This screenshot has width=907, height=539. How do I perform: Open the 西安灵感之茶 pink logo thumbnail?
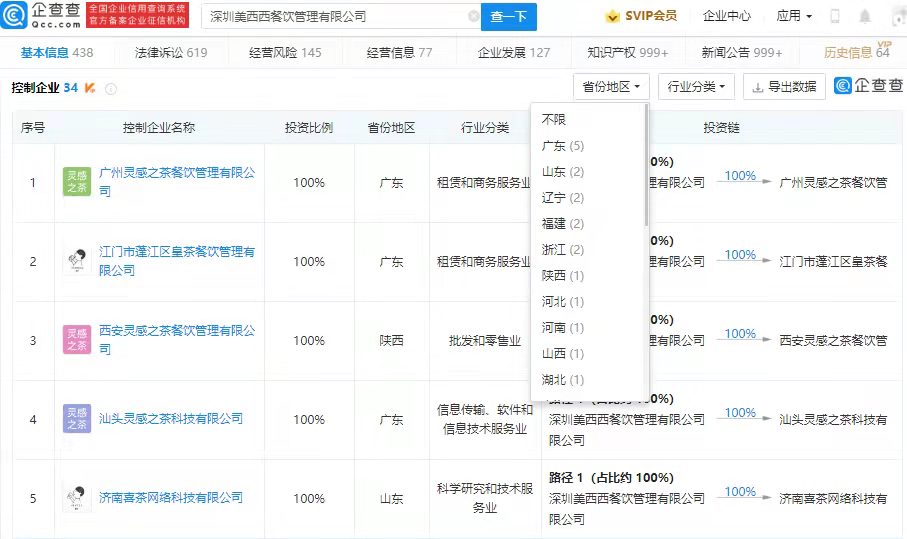[x=77, y=339]
